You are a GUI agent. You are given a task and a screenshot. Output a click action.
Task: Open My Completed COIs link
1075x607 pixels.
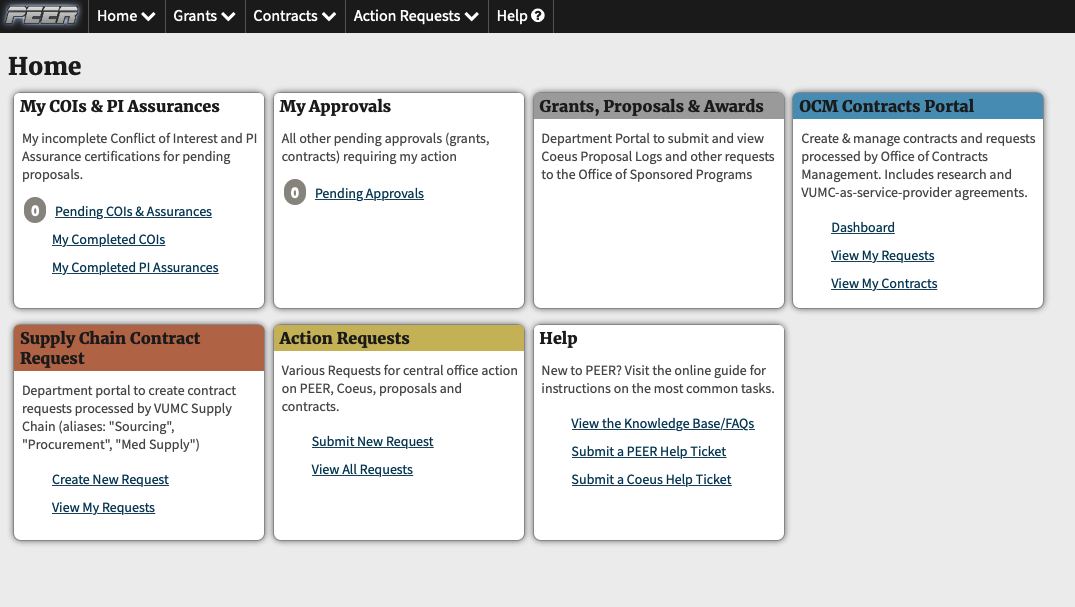[x=108, y=239]
